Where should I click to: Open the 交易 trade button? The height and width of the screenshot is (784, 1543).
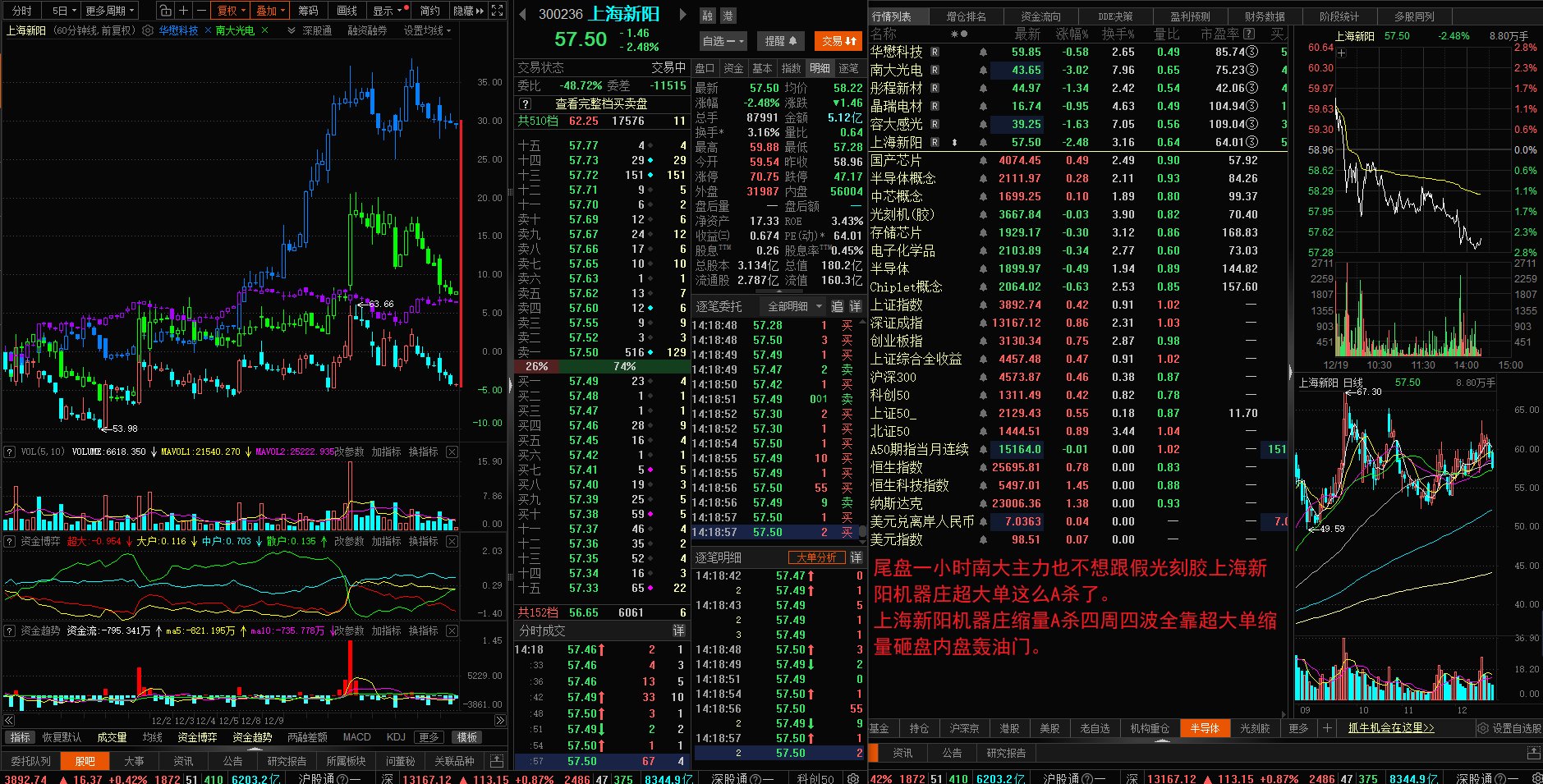click(x=839, y=40)
